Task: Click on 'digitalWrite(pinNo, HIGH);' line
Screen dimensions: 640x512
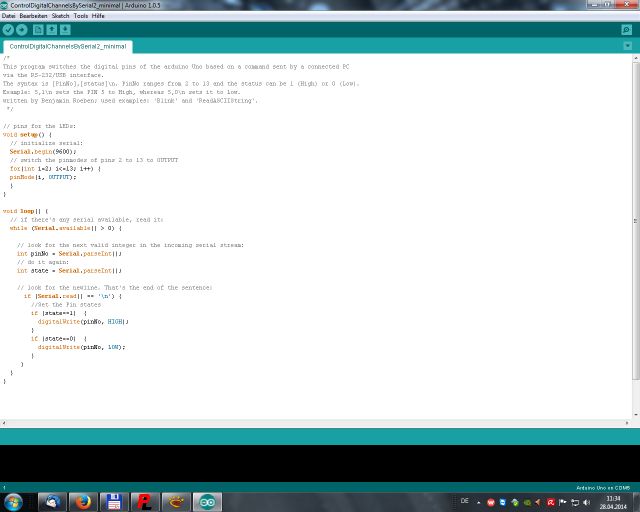Action: [x=83, y=322]
